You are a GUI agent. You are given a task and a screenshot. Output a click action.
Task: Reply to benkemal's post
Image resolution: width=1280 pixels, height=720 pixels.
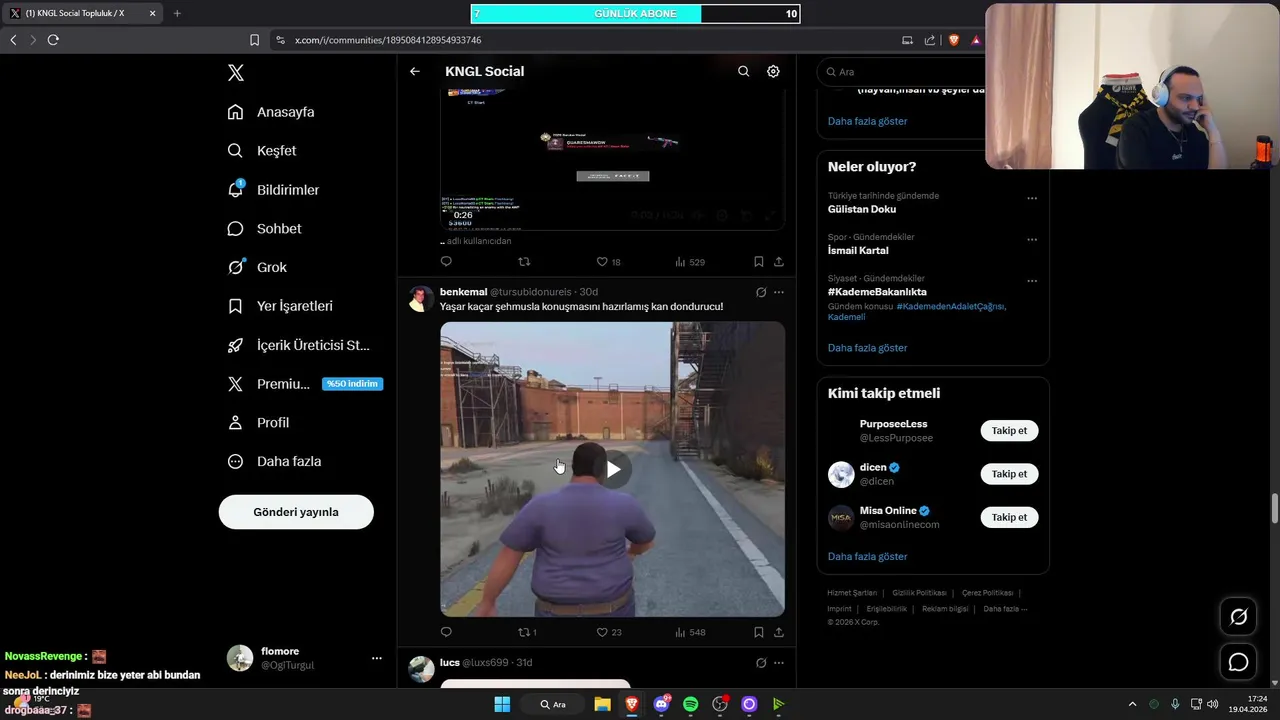446,632
